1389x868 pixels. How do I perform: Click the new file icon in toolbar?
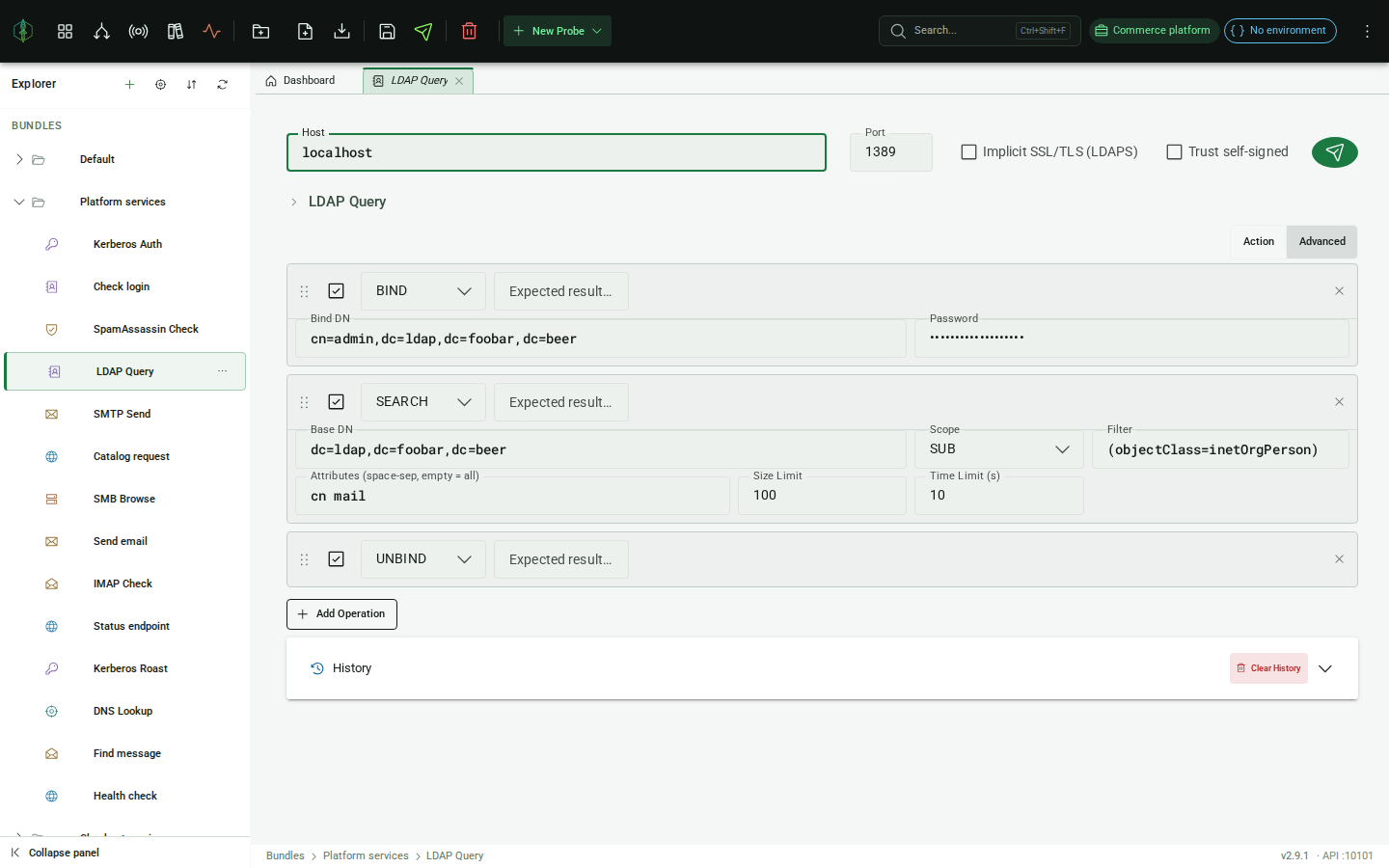[305, 31]
